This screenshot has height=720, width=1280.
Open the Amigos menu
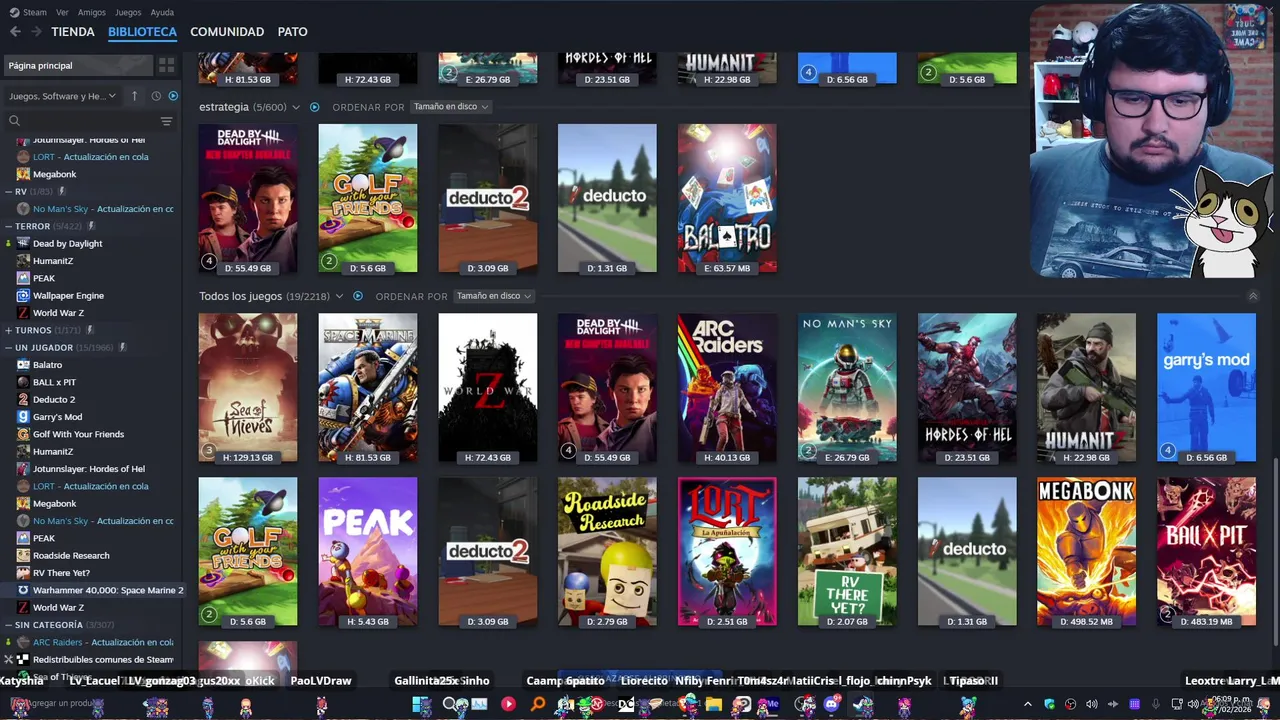click(92, 12)
